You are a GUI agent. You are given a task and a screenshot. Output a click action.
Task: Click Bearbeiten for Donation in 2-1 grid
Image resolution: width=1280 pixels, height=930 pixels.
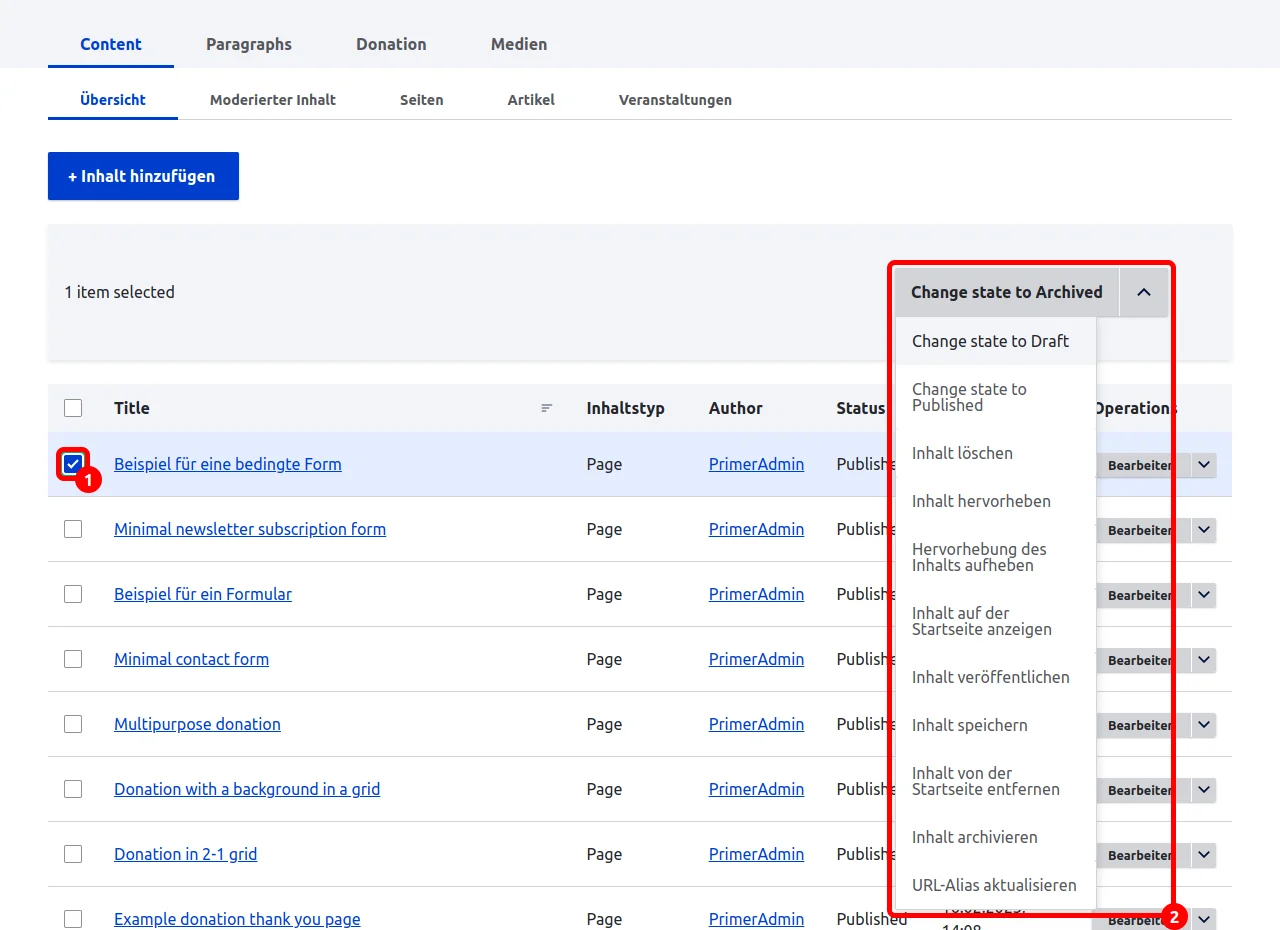tap(1142, 855)
